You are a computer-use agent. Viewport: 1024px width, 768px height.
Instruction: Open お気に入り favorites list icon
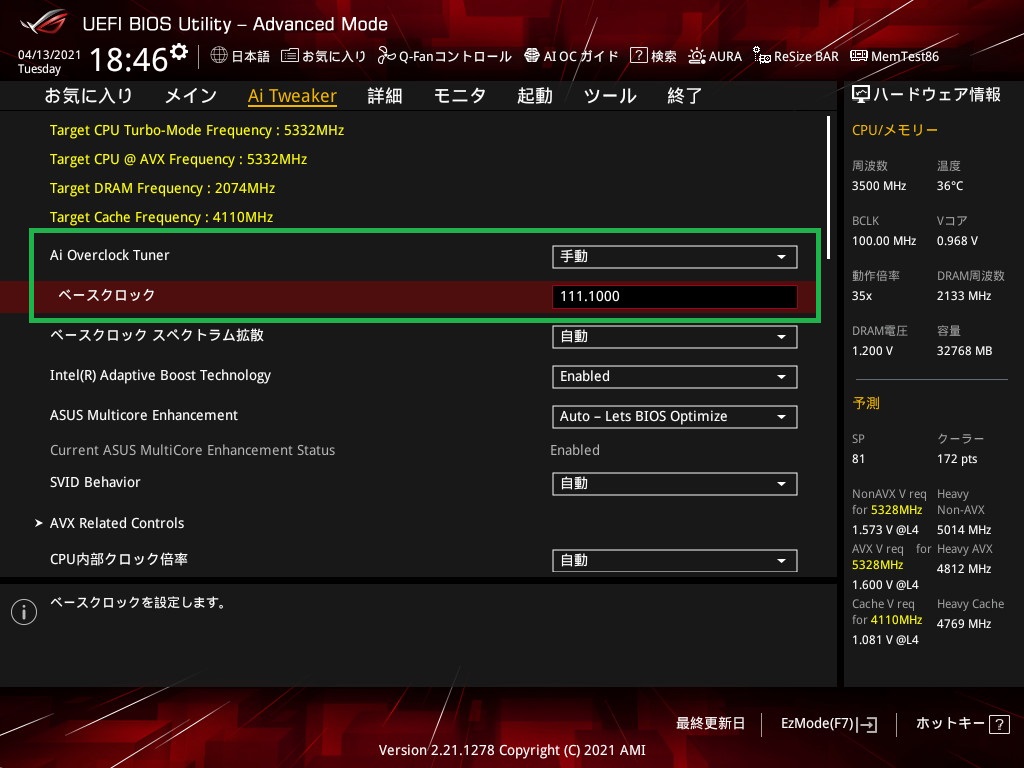[290, 56]
